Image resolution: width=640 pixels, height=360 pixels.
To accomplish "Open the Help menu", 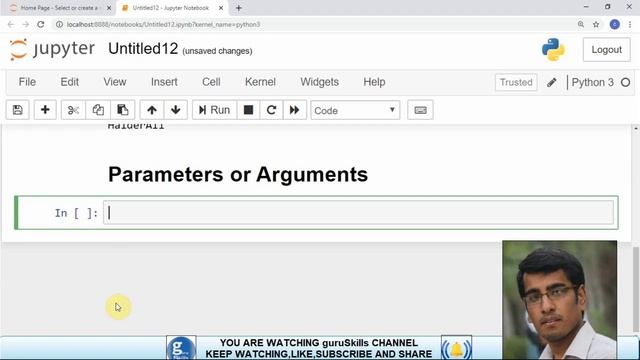I will [374, 82].
